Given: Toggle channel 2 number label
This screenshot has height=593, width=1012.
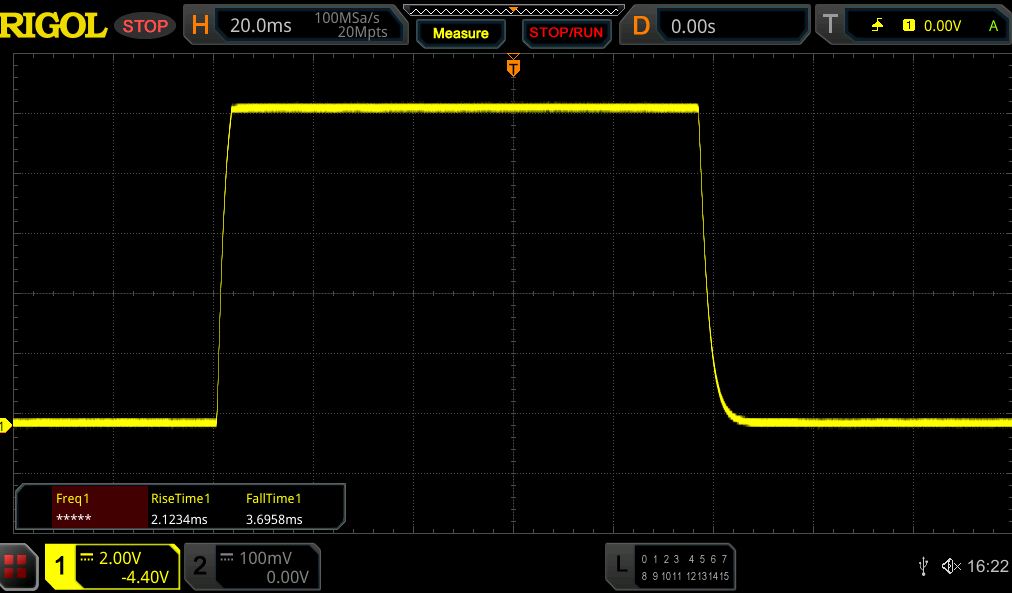Looking at the screenshot, I should click(200, 566).
